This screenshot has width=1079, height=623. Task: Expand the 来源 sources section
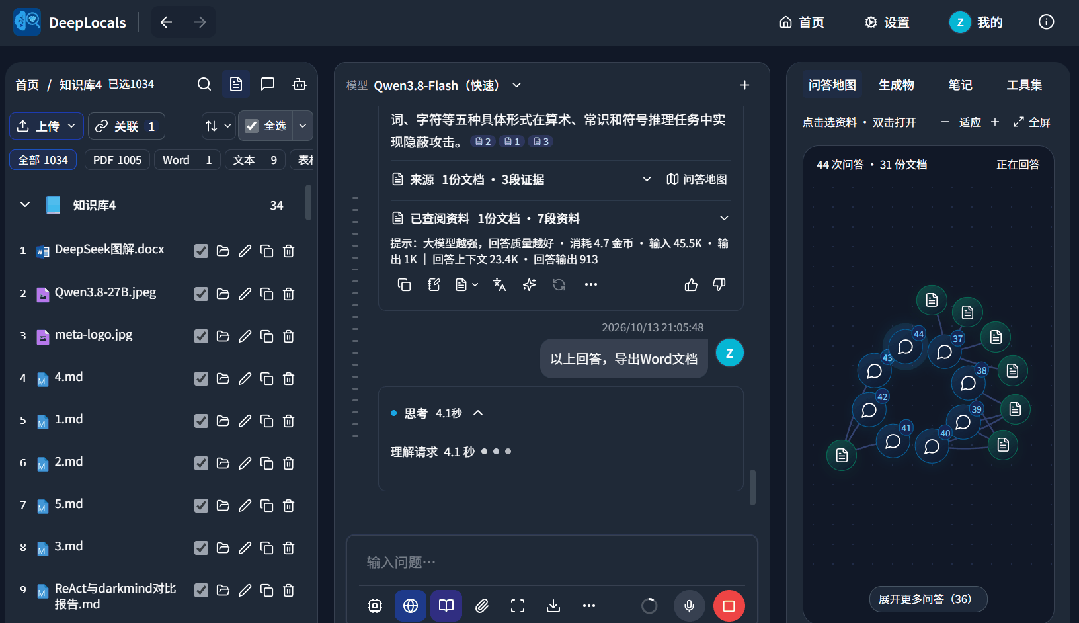point(646,179)
